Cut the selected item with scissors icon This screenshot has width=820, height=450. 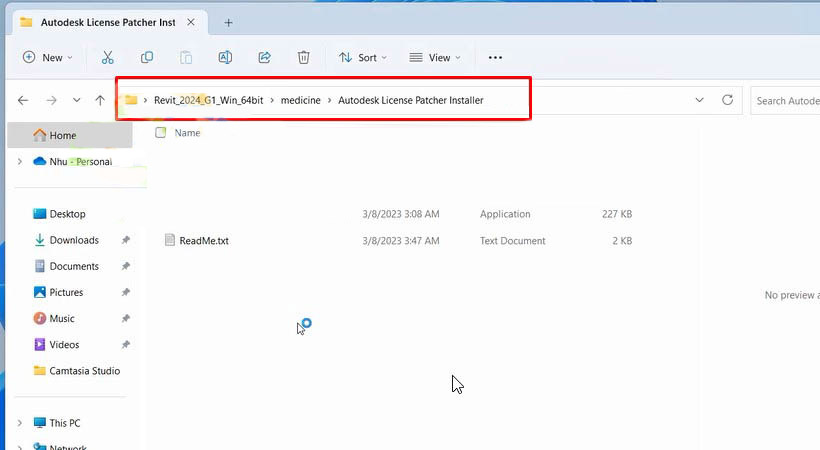(x=108, y=58)
